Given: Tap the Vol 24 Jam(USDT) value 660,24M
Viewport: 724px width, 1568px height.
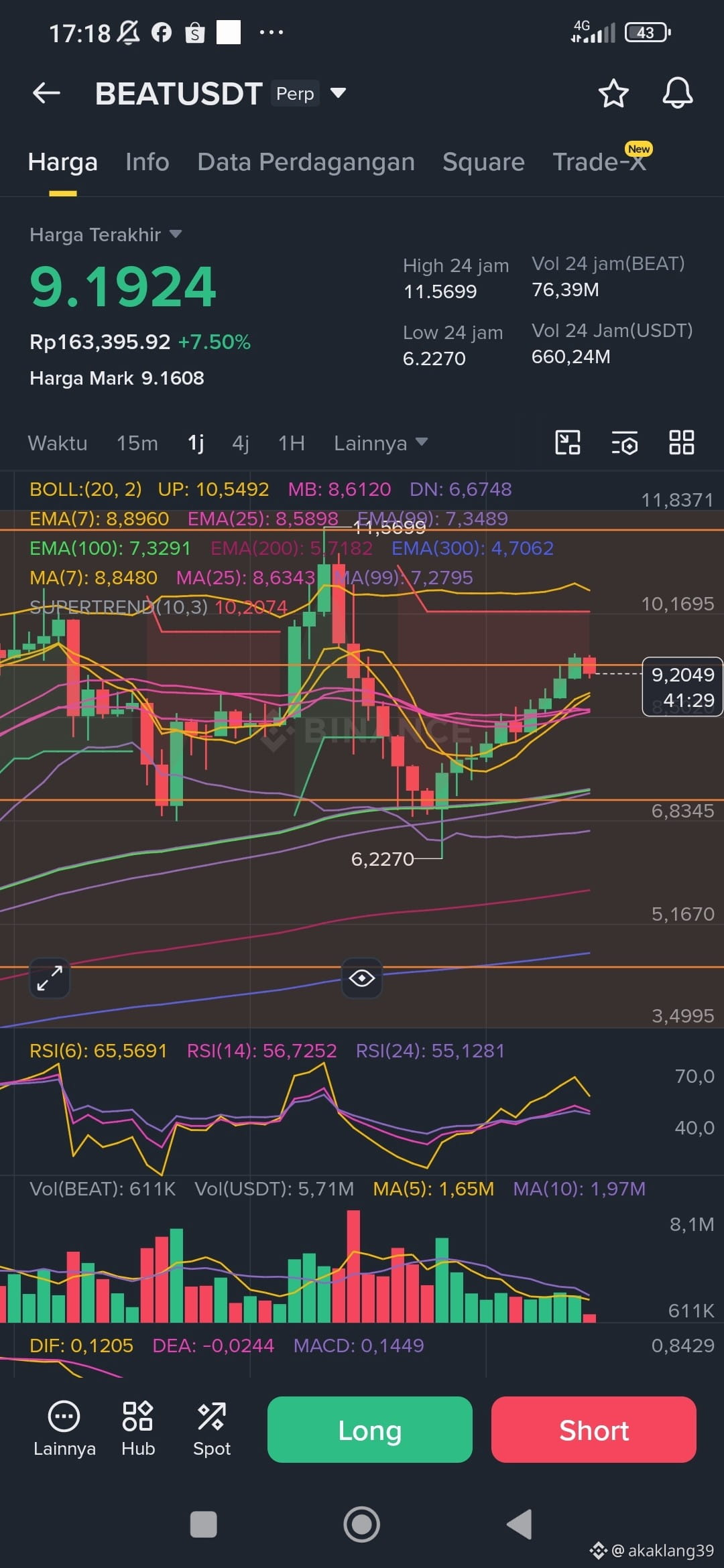Looking at the screenshot, I should point(570,356).
